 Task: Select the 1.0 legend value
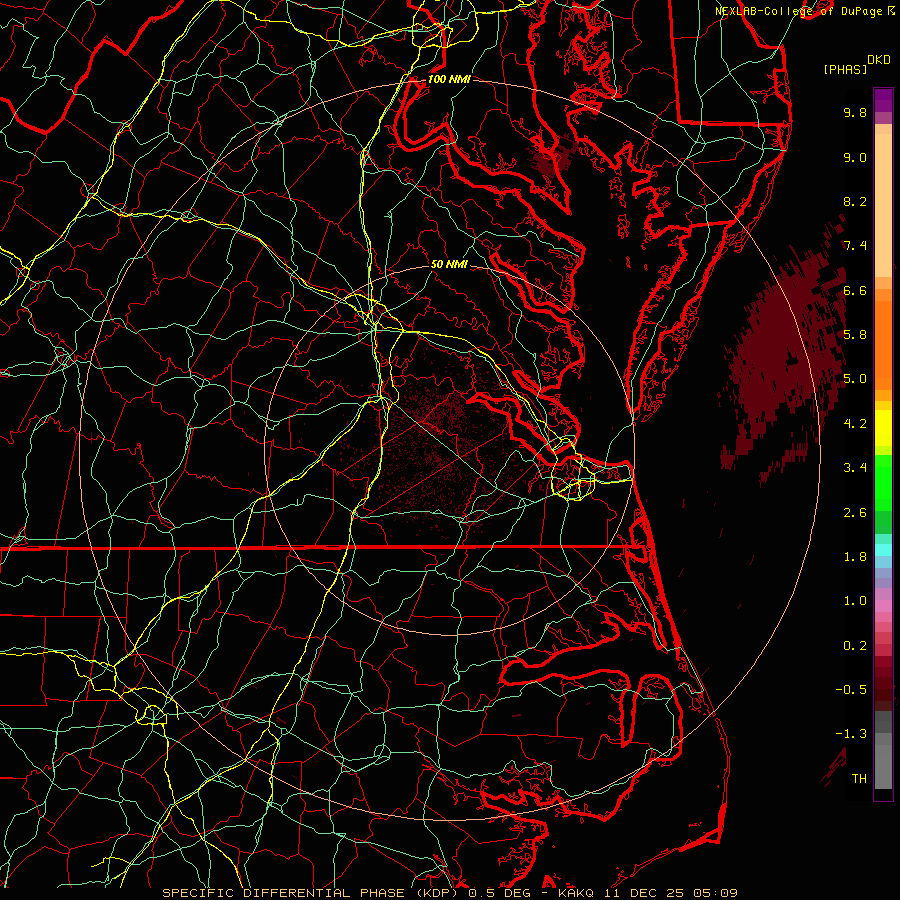tap(855, 601)
